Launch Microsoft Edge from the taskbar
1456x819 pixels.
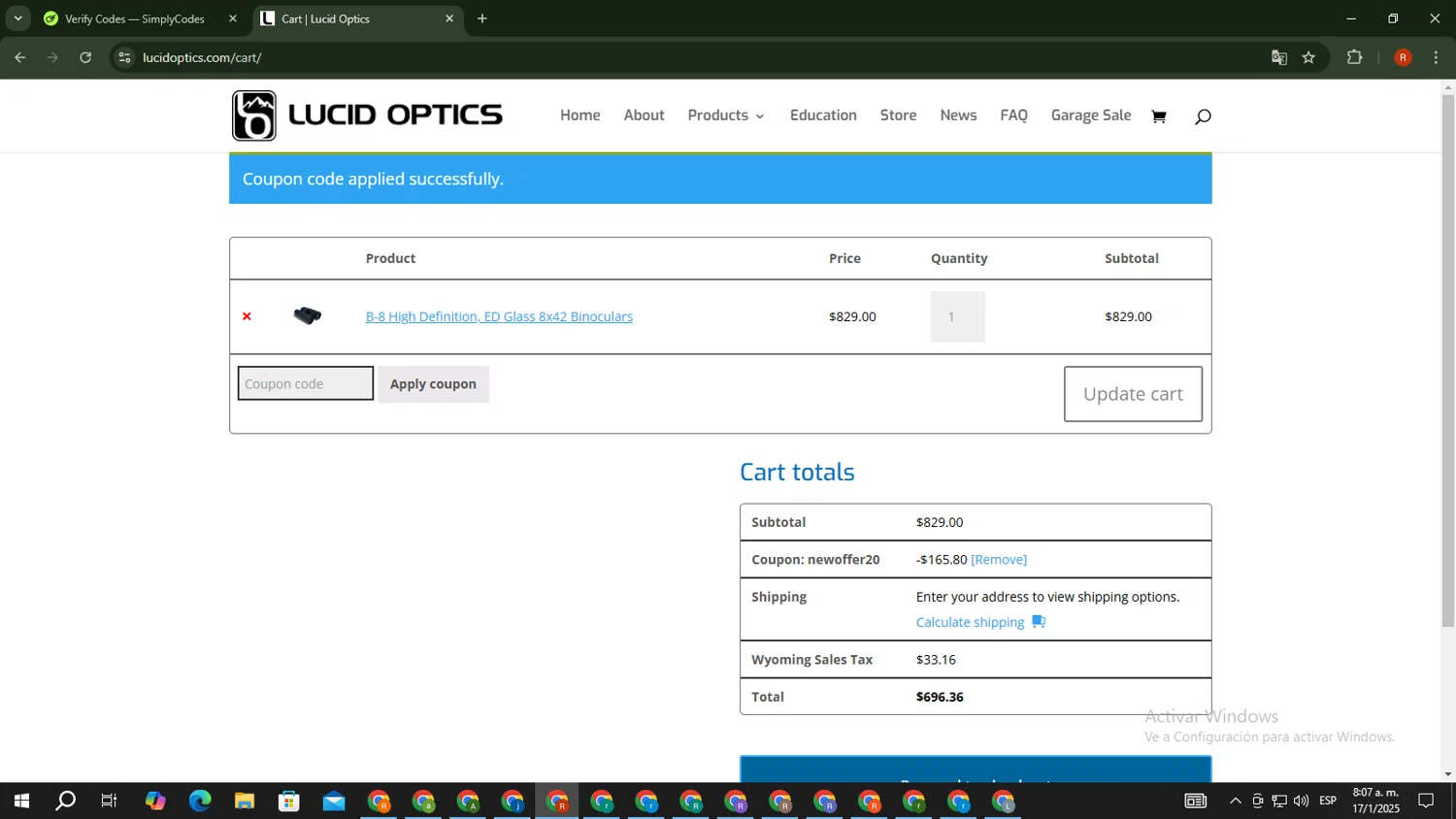click(200, 802)
